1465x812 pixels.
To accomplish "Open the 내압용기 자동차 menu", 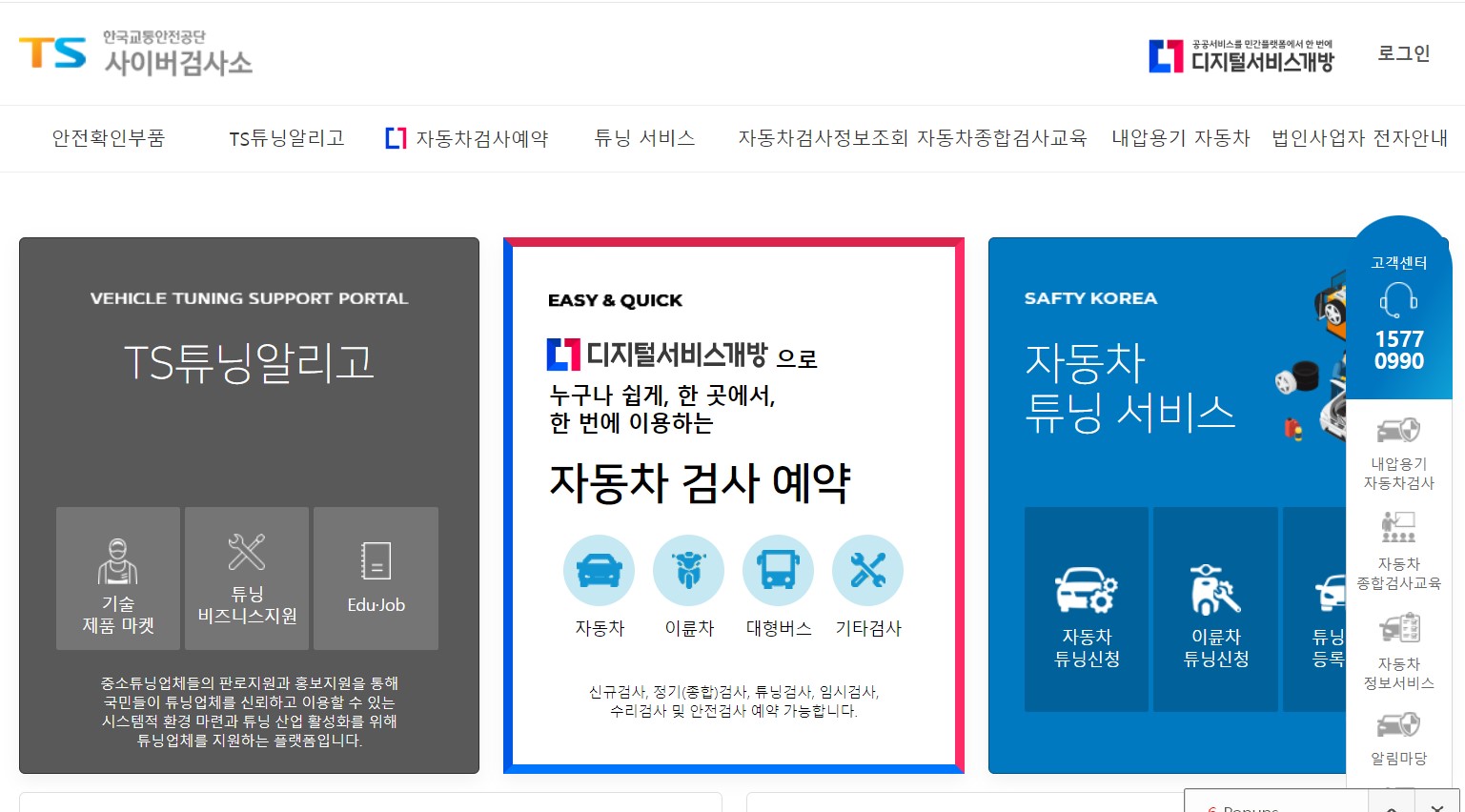I will click(x=1180, y=138).
